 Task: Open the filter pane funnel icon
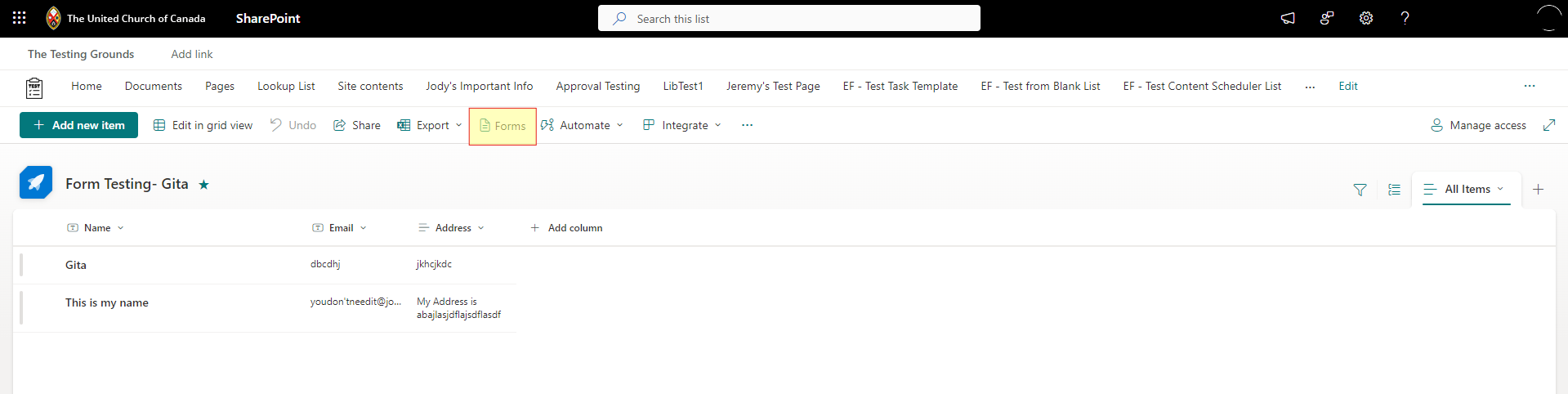coord(1360,190)
